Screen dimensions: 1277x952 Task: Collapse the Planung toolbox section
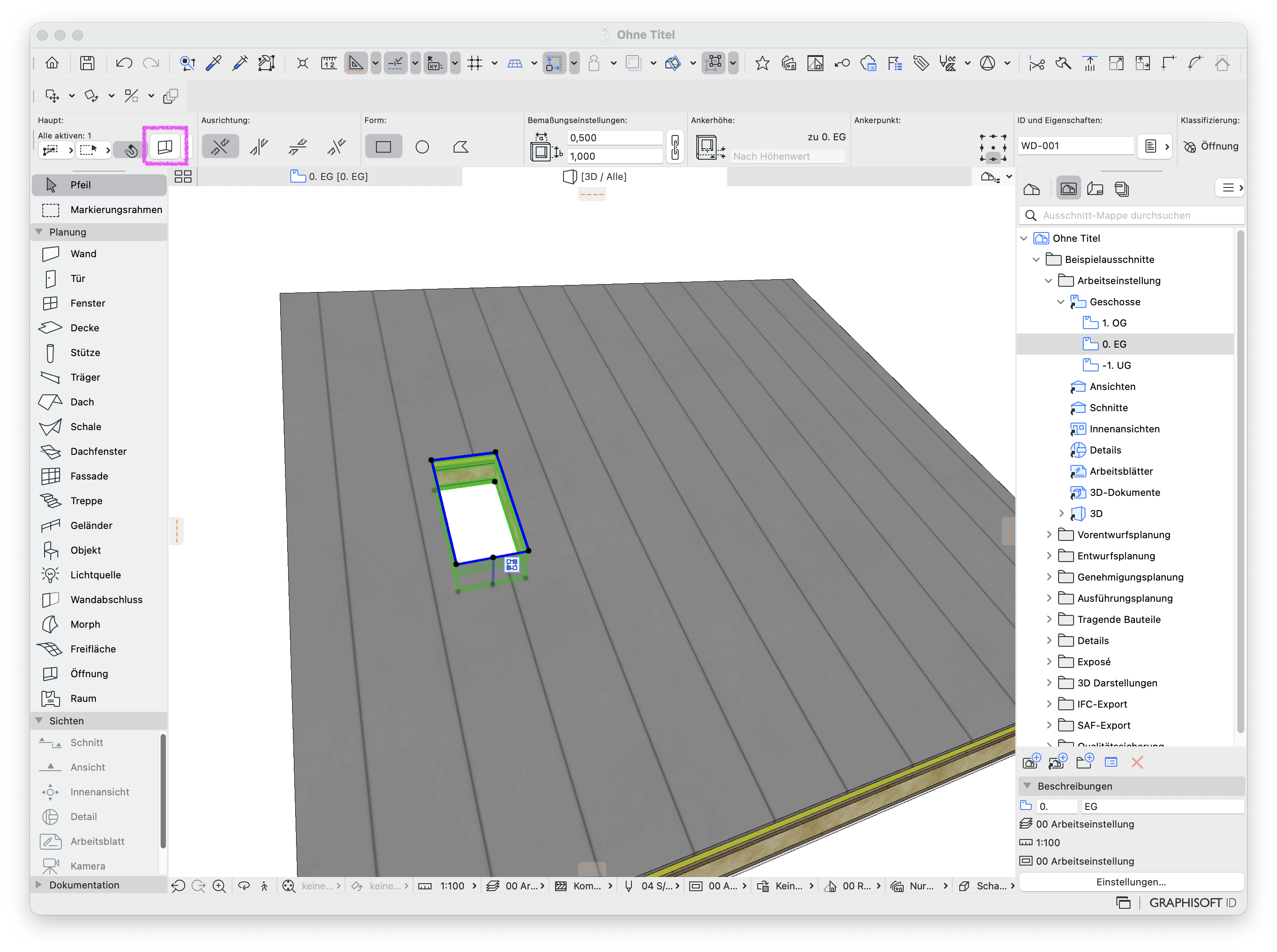(39, 232)
